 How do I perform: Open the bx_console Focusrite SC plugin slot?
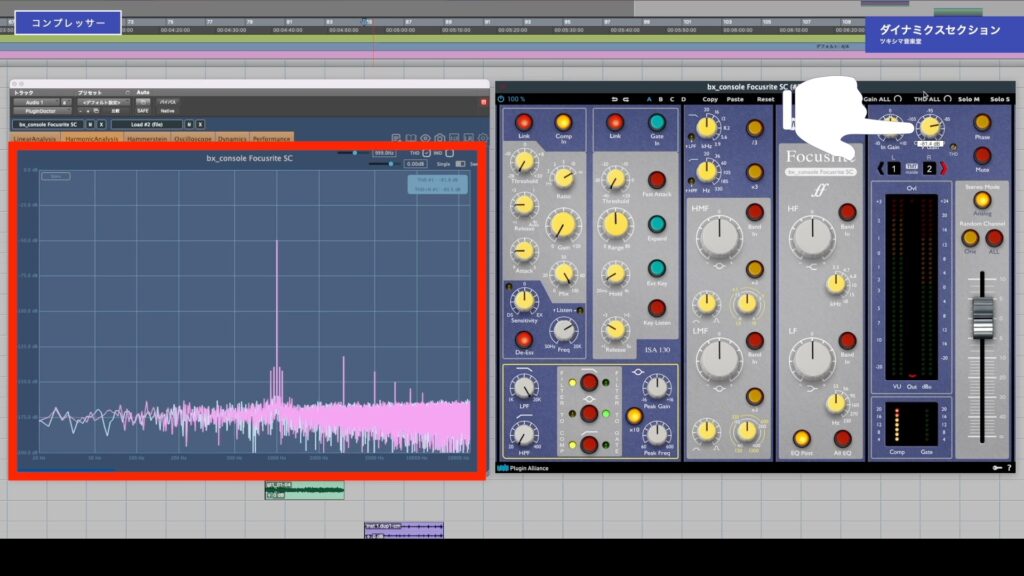48,124
